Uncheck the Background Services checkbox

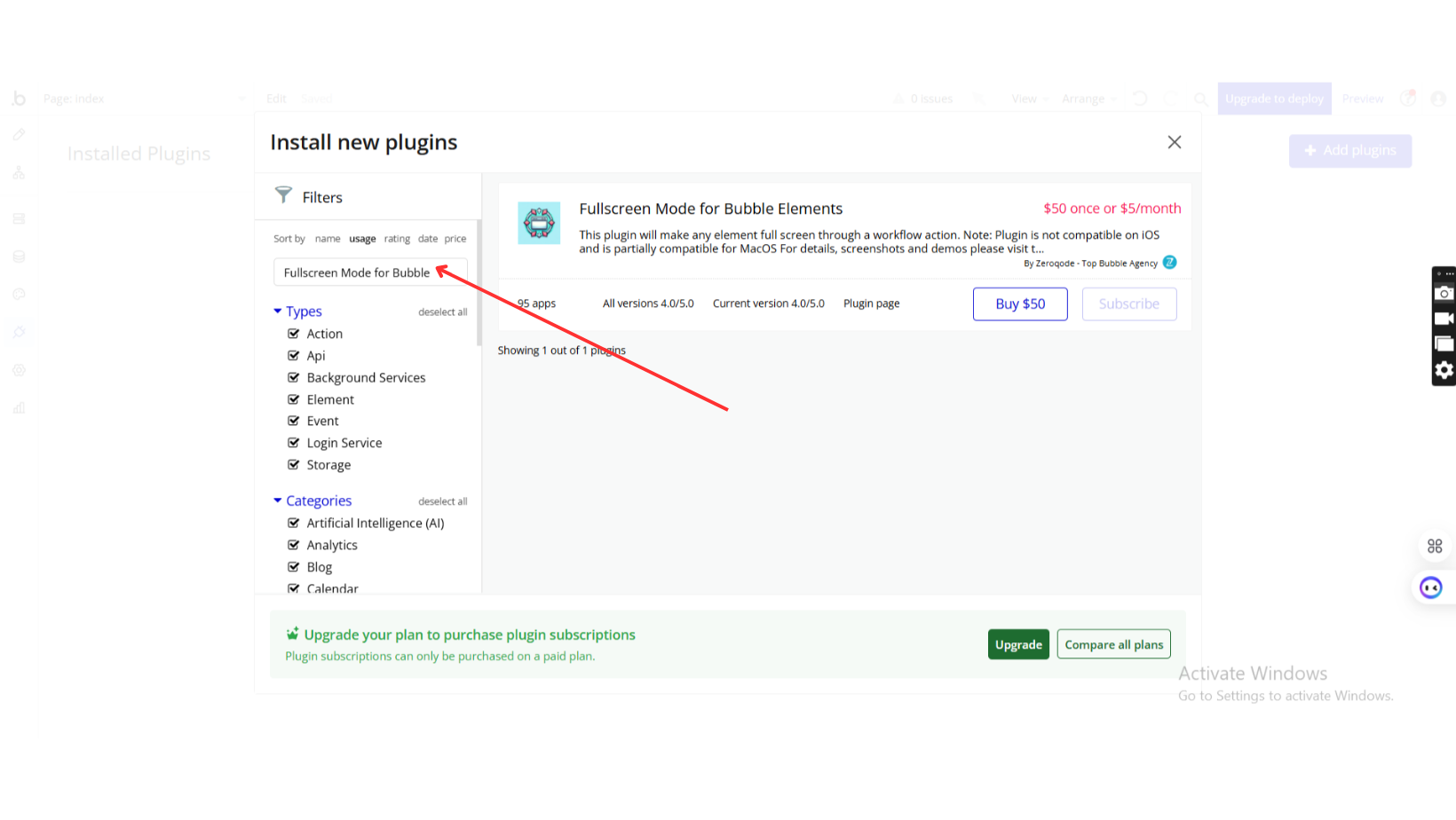294,377
